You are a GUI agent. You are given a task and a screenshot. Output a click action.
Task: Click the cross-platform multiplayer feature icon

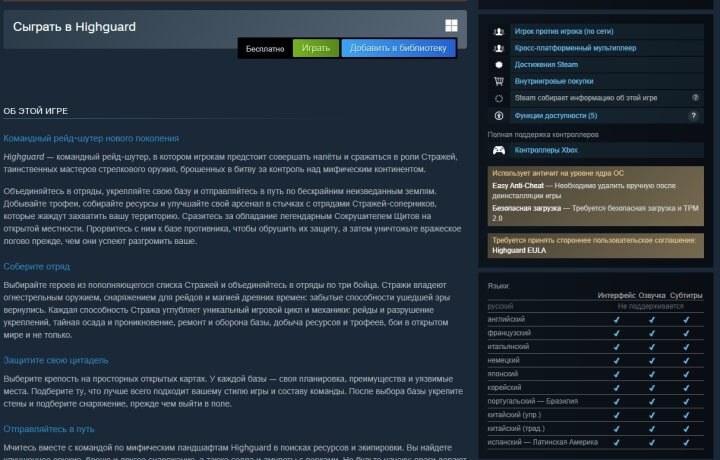499,48
